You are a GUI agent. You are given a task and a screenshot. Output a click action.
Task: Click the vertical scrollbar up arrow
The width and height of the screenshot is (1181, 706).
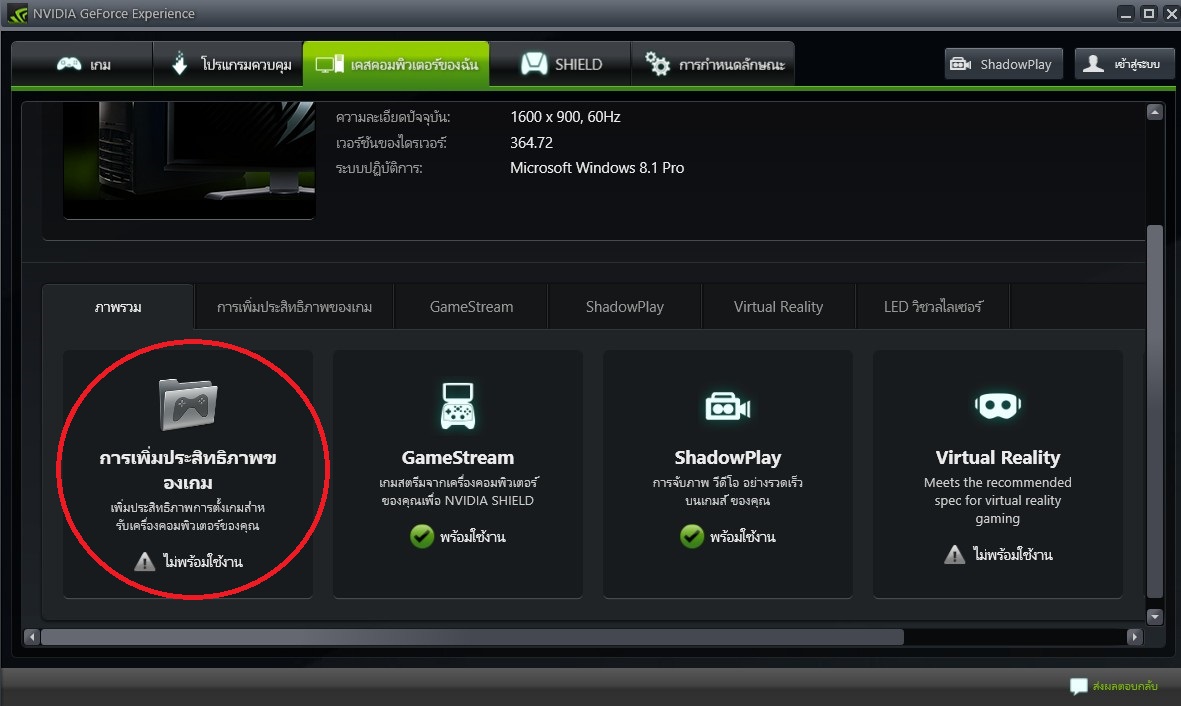pos(1155,112)
